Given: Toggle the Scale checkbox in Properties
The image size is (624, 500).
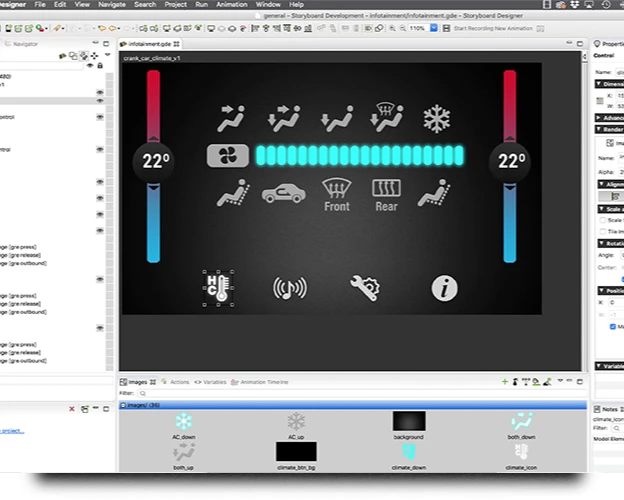Looking at the screenshot, I should (603, 220).
